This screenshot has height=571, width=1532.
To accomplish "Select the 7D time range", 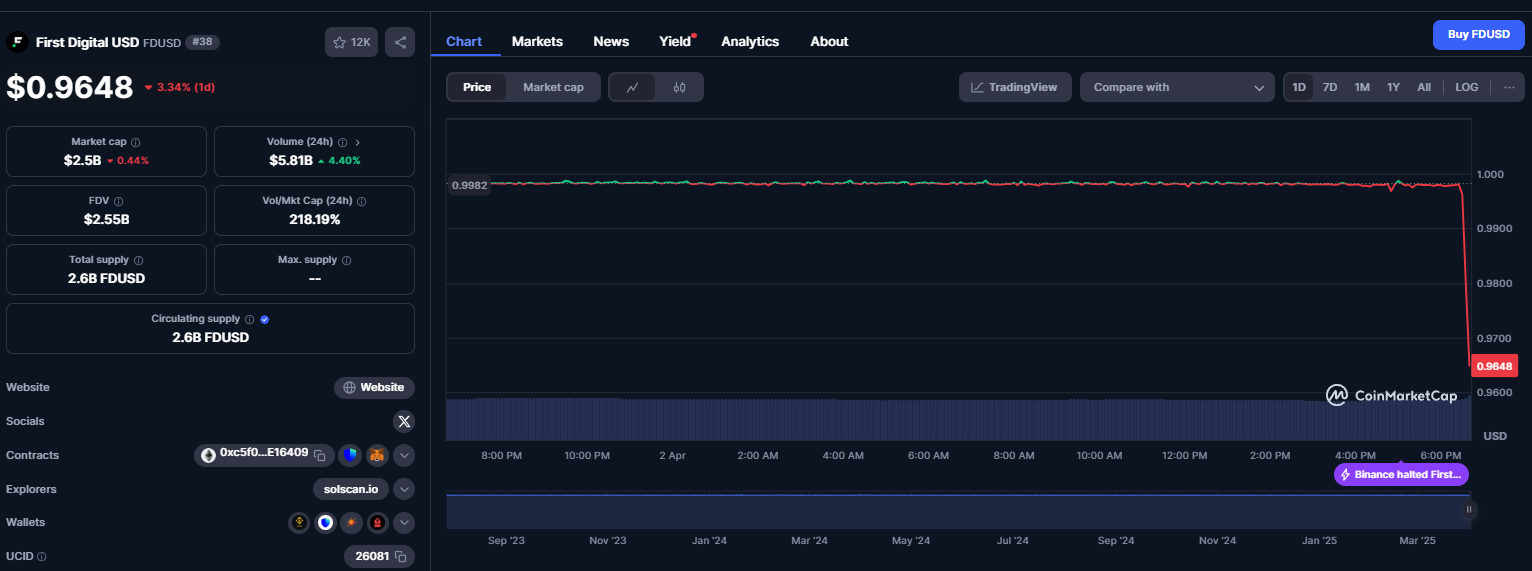I will pyautogui.click(x=1330, y=87).
